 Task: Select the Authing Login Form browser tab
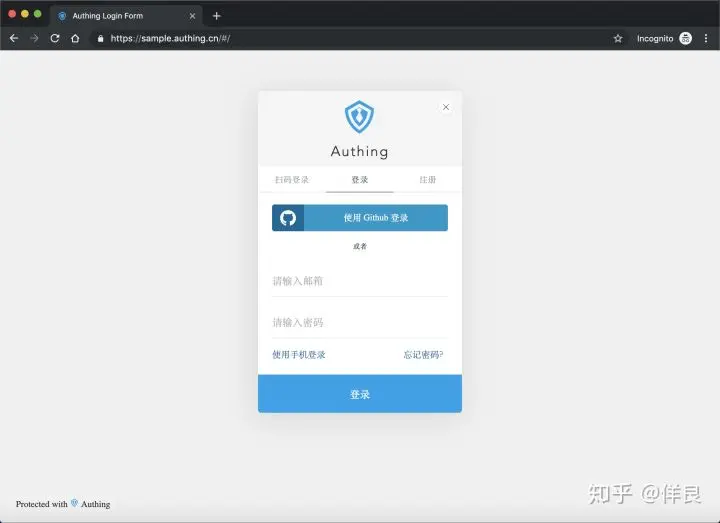pyautogui.click(x=126, y=16)
